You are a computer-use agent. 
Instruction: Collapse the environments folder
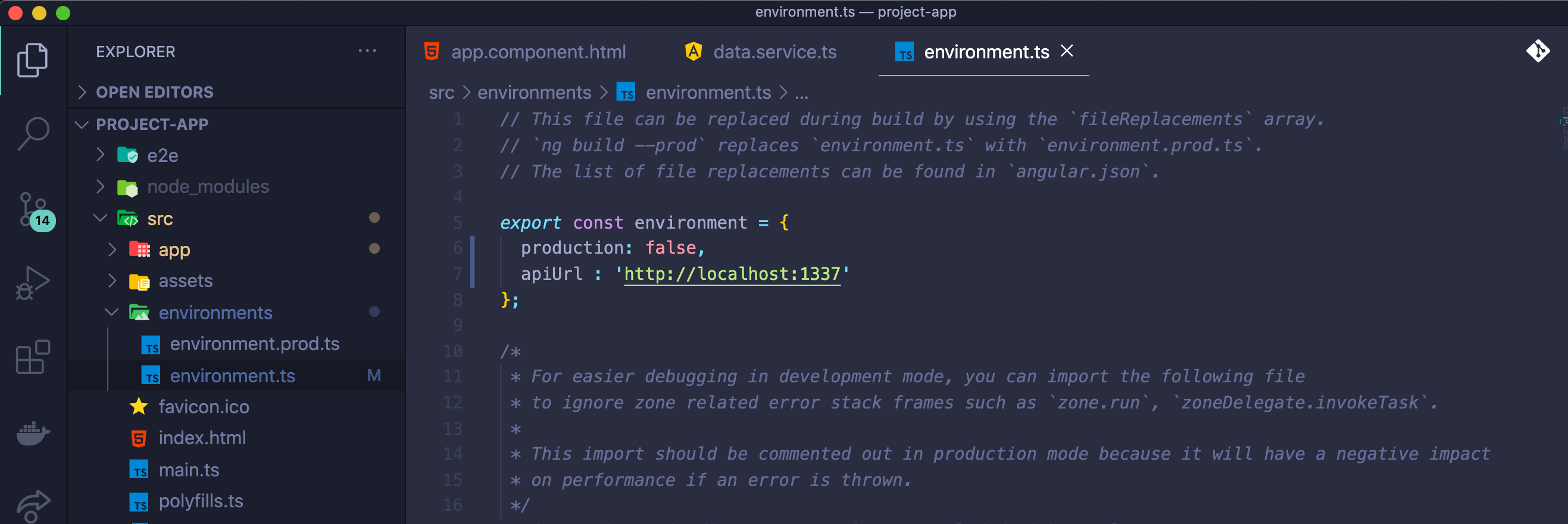[x=215, y=313]
